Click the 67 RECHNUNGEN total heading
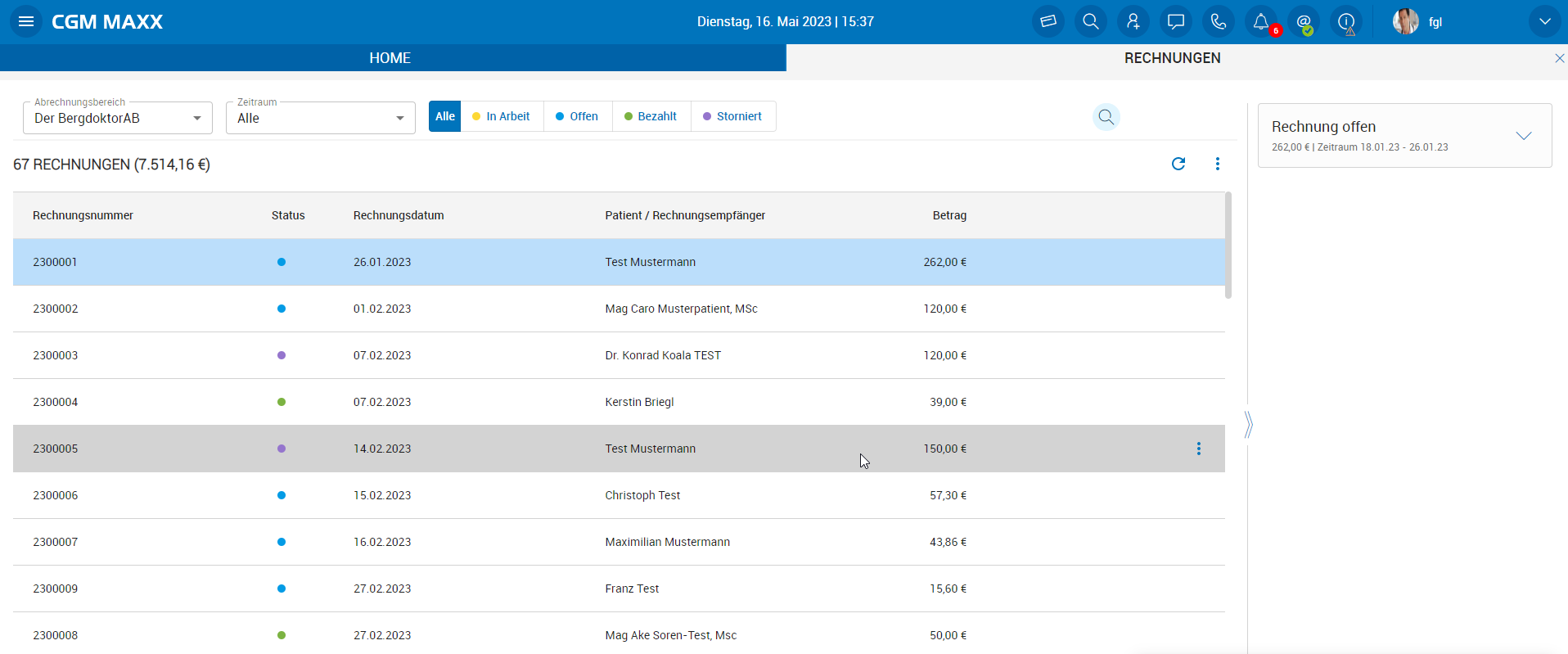1568x654 pixels. pos(111,165)
